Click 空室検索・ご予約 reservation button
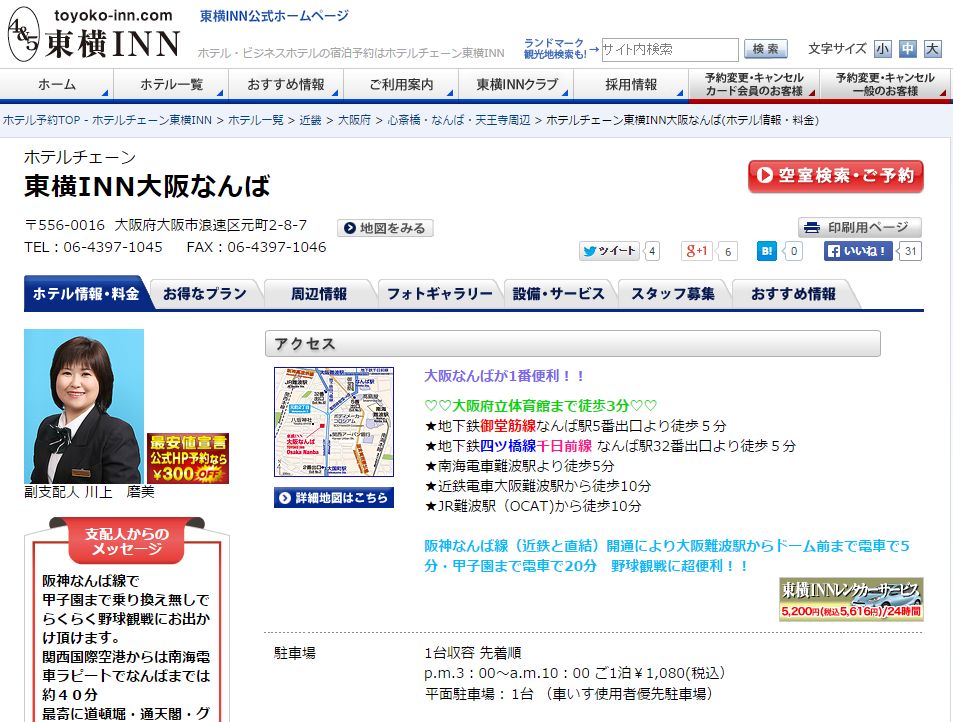Viewport: 953px width, 722px height. click(836, 176)
